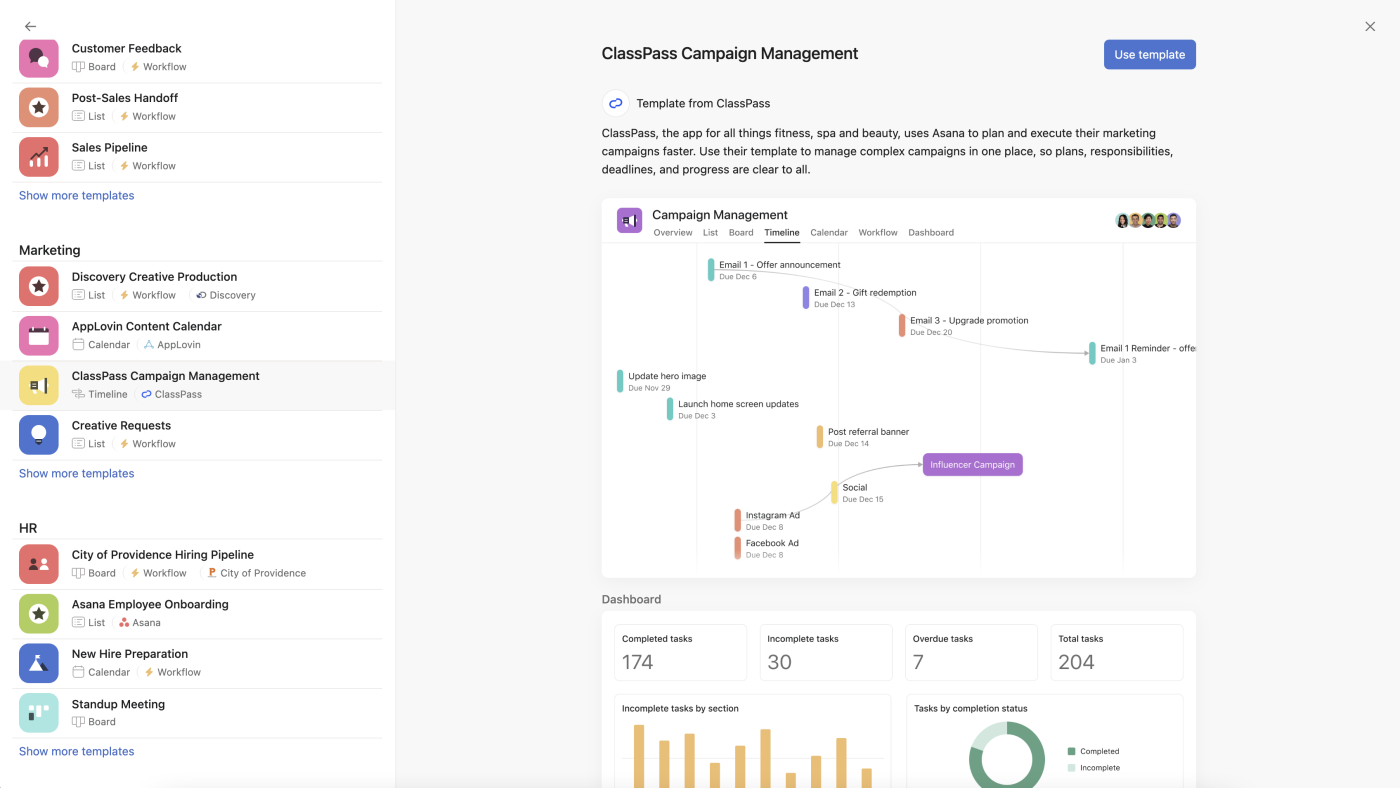Click the member avatars in the preview header
Screen dimensions: 1400x788
(1148, 220)
